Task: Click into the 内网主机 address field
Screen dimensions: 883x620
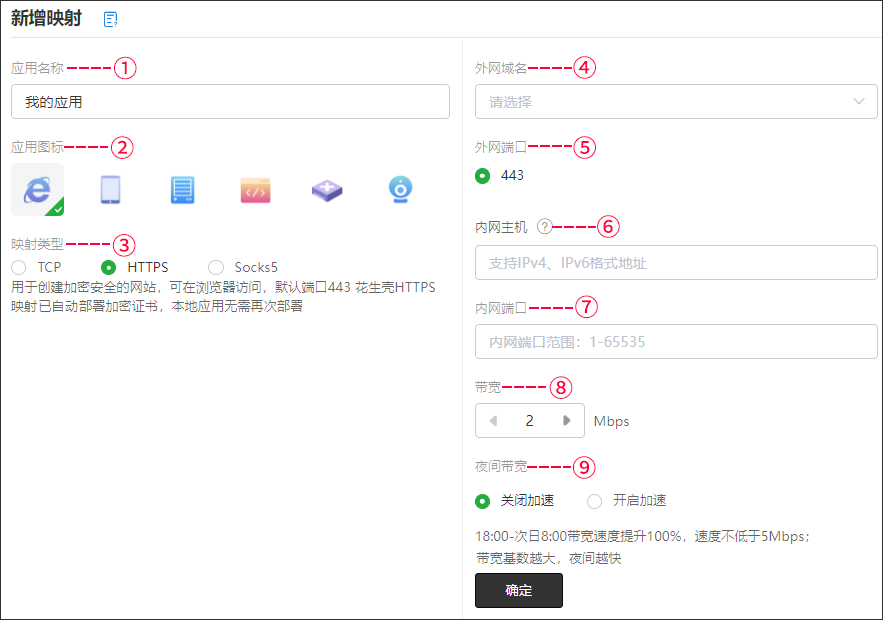Action: coord(675,263)
